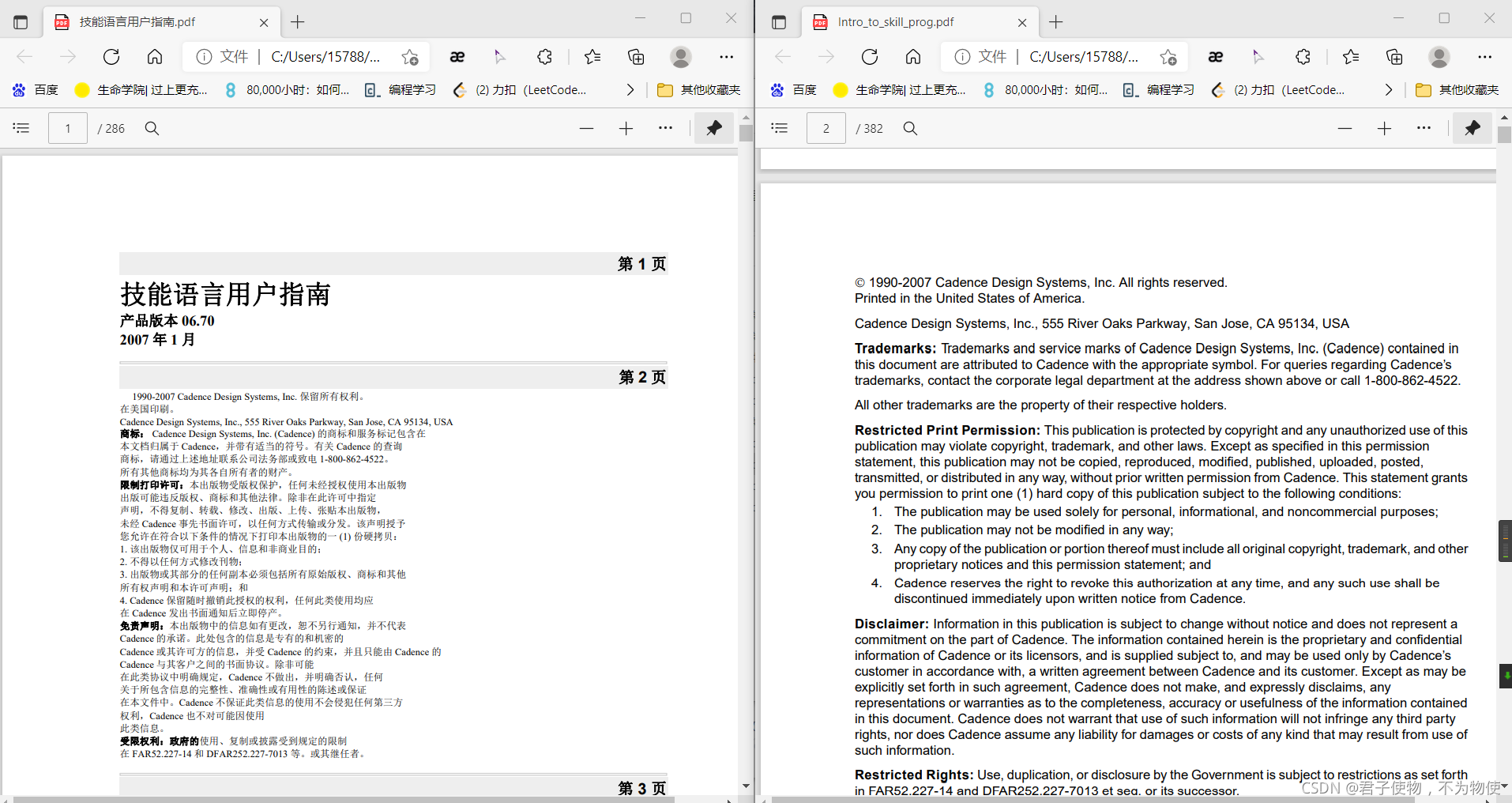Click vertical scrollbar thumb in left PDF

(746, 133)
